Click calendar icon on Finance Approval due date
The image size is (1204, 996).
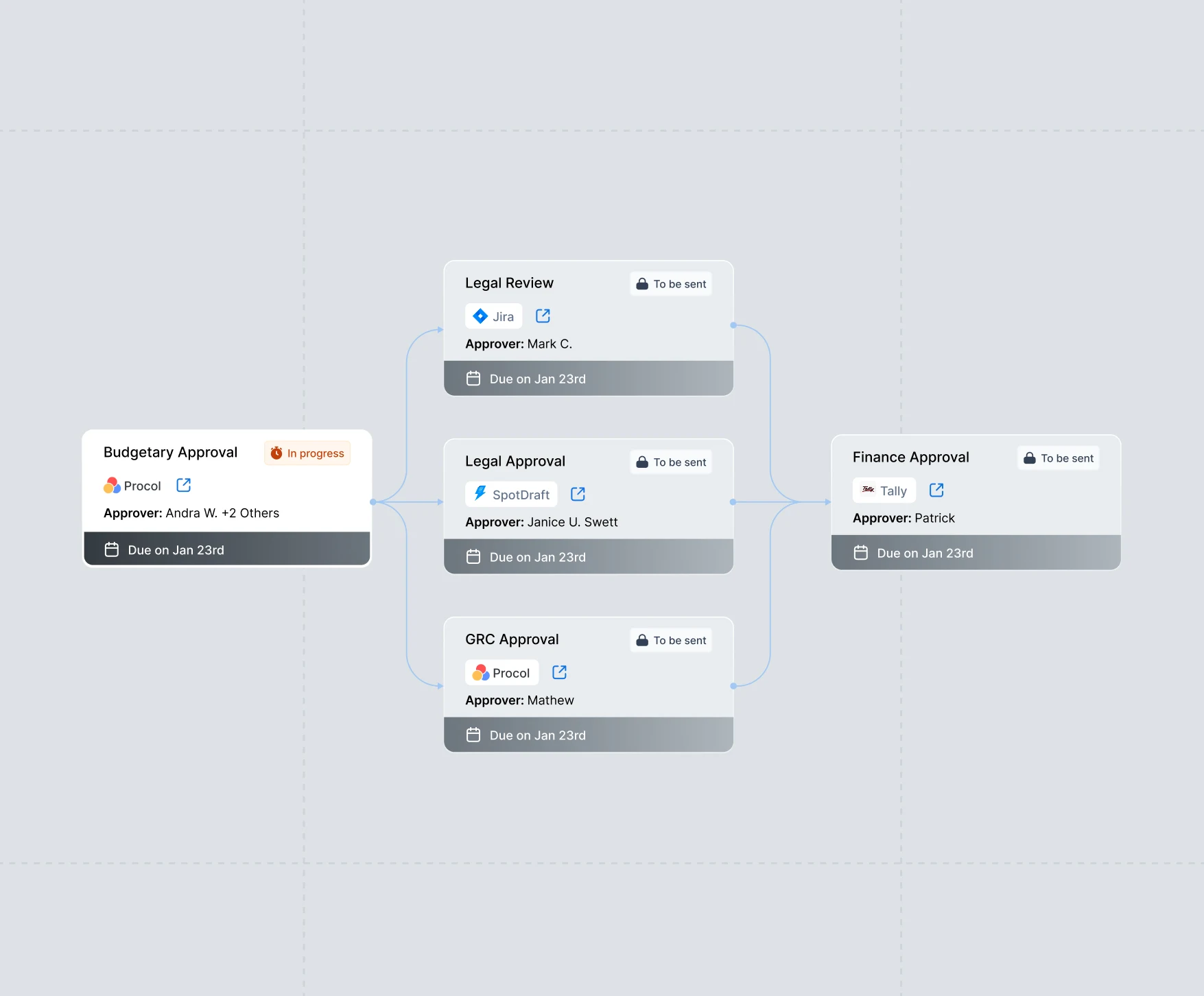860,553
